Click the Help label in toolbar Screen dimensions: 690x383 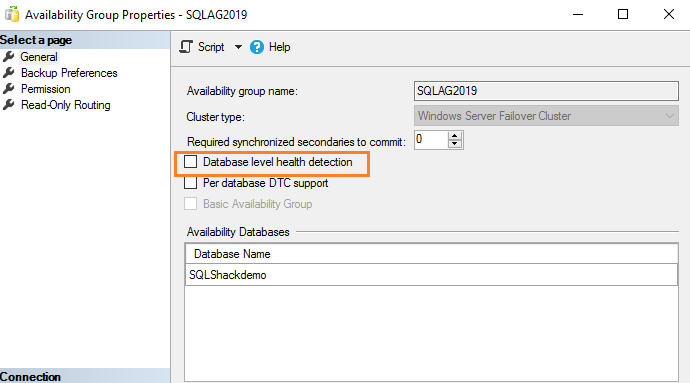pos(279,47)
